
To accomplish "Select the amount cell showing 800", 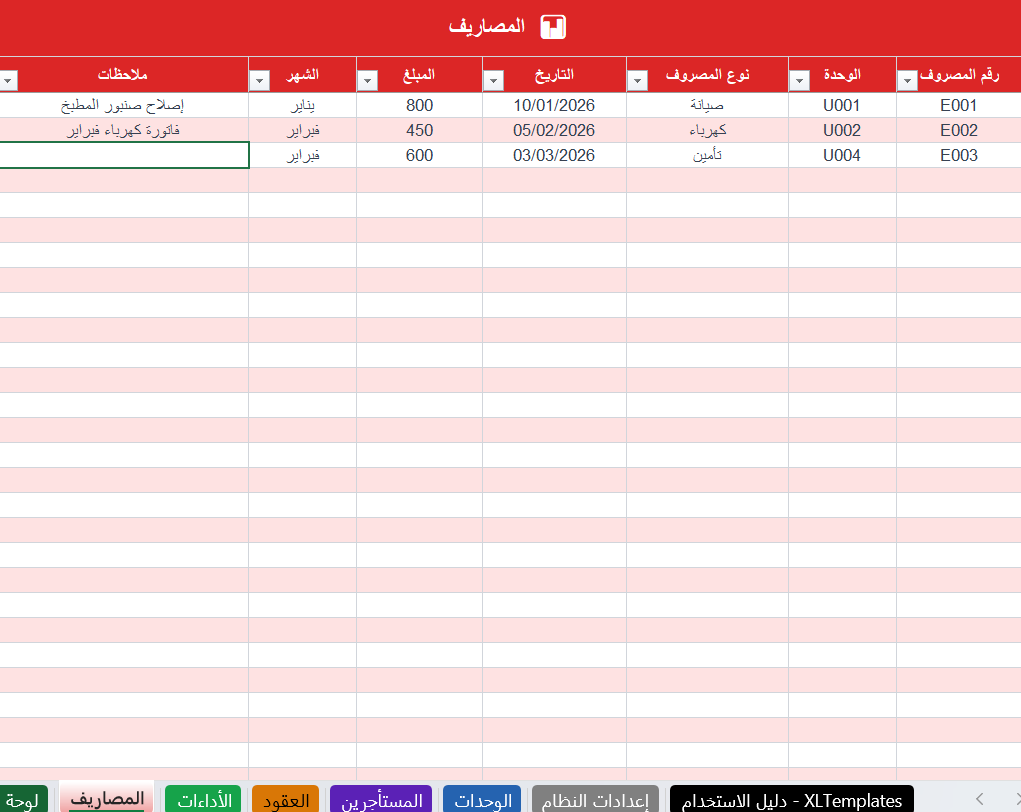I will (419, 105).
